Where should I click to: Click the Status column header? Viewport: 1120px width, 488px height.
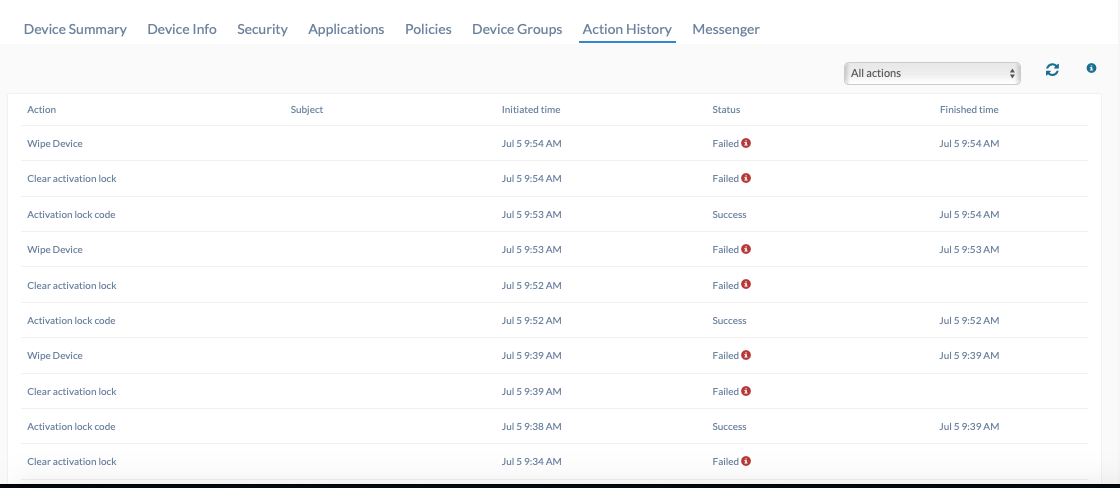[x=726, y=110]
